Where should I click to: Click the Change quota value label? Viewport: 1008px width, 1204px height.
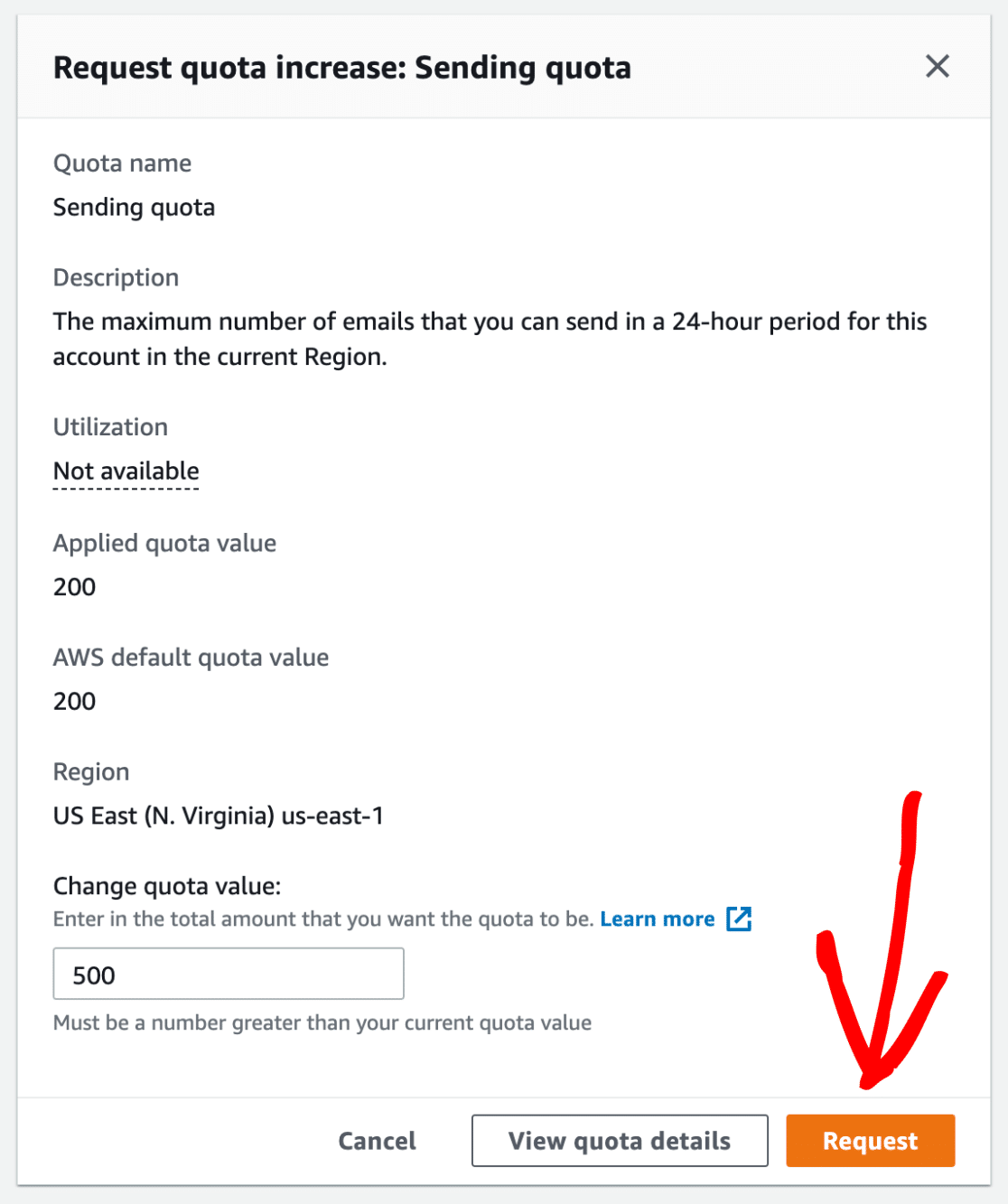click(167, 886)
